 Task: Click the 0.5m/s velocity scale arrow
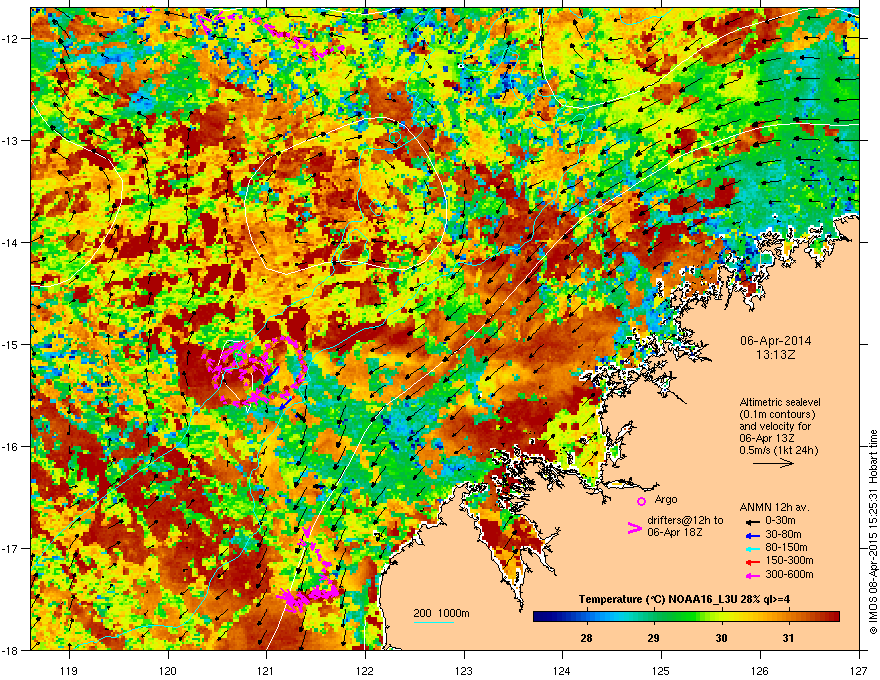tap(773, 463)
